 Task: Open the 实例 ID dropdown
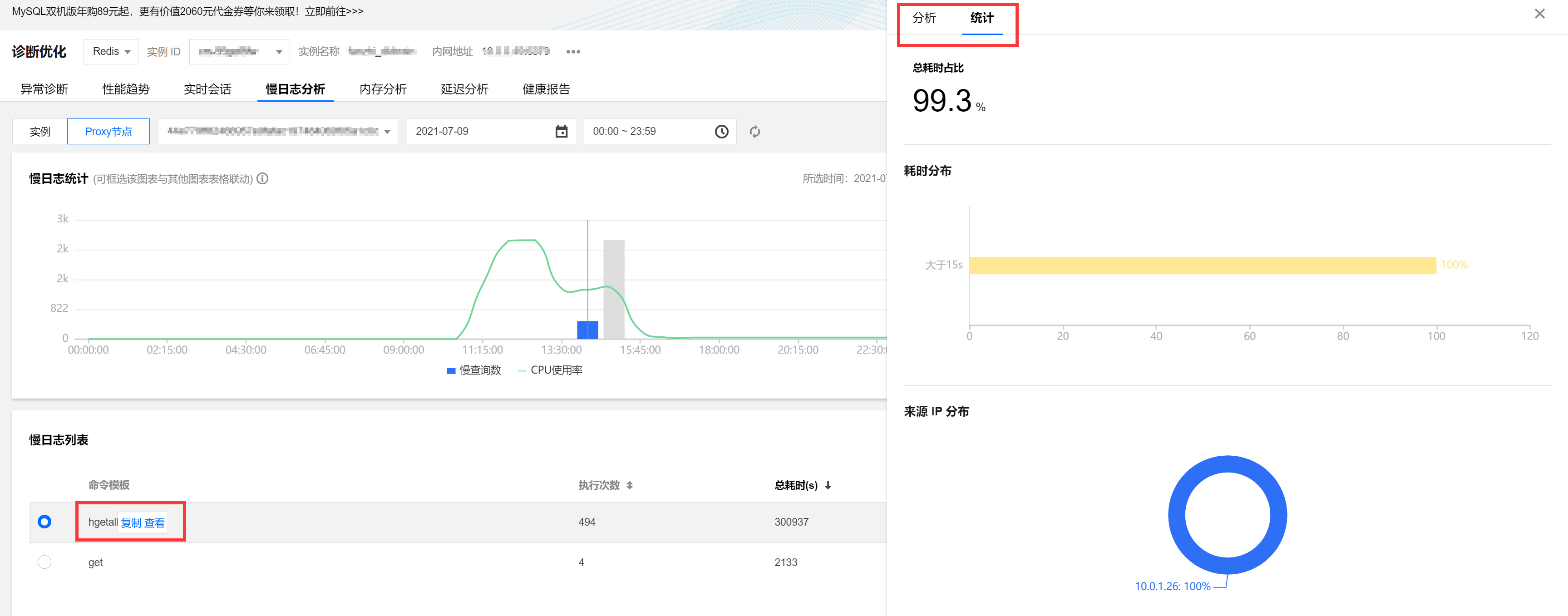pyautogui.click(x=239, y=52)
